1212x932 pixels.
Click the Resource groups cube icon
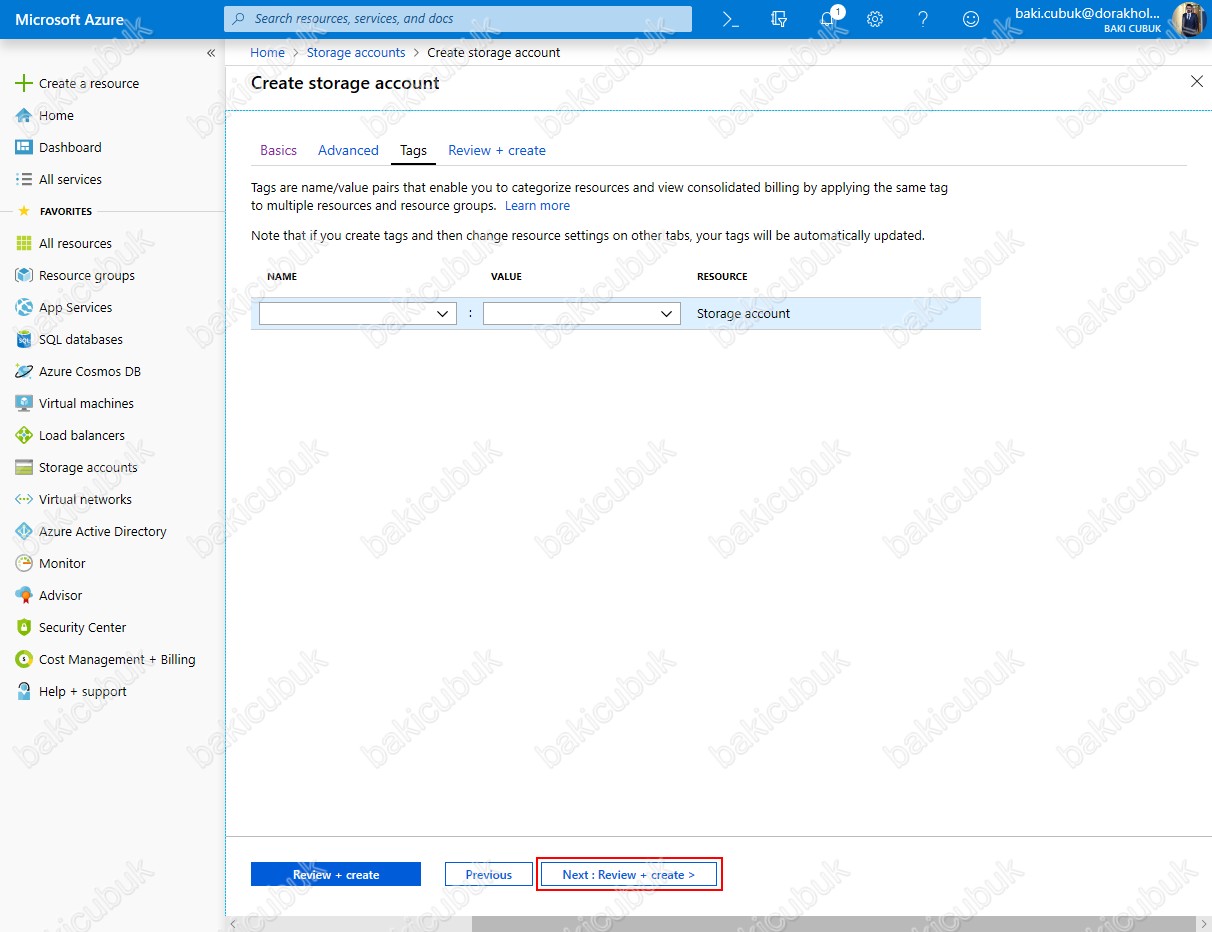pos(24,275)
